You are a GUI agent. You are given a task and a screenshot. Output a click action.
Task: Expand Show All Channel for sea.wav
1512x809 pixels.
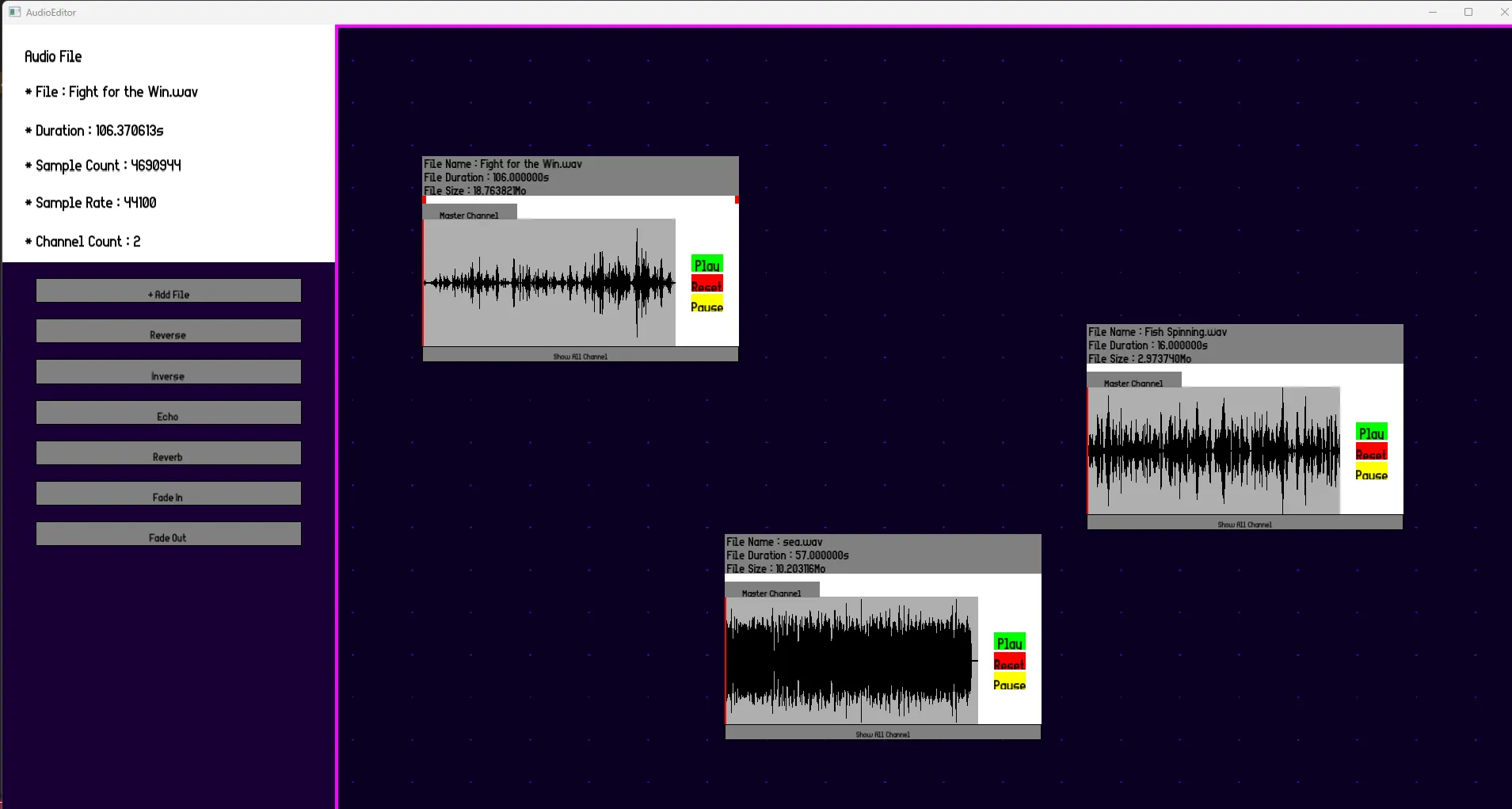pos(882,734)
